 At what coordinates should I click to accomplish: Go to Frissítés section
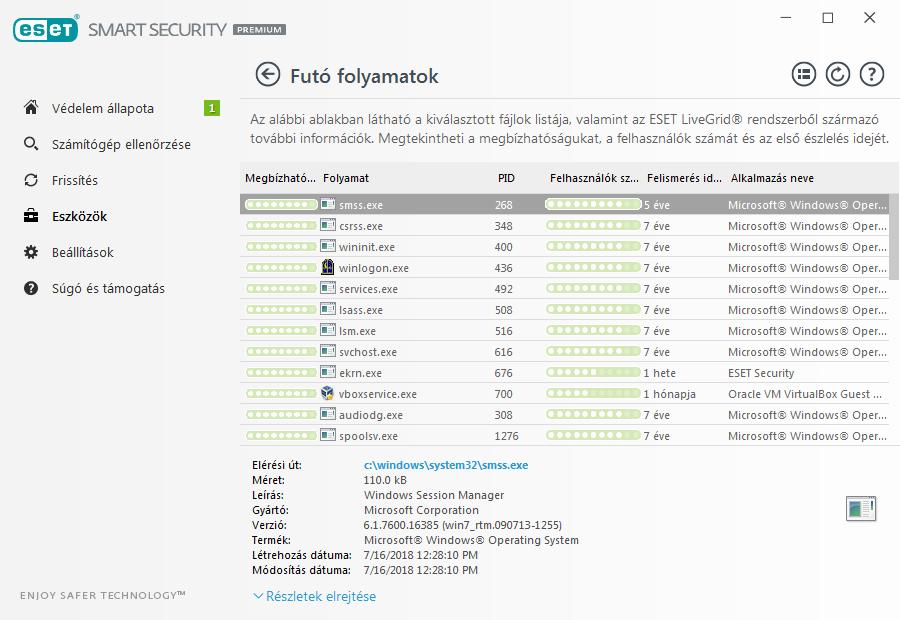75,181
